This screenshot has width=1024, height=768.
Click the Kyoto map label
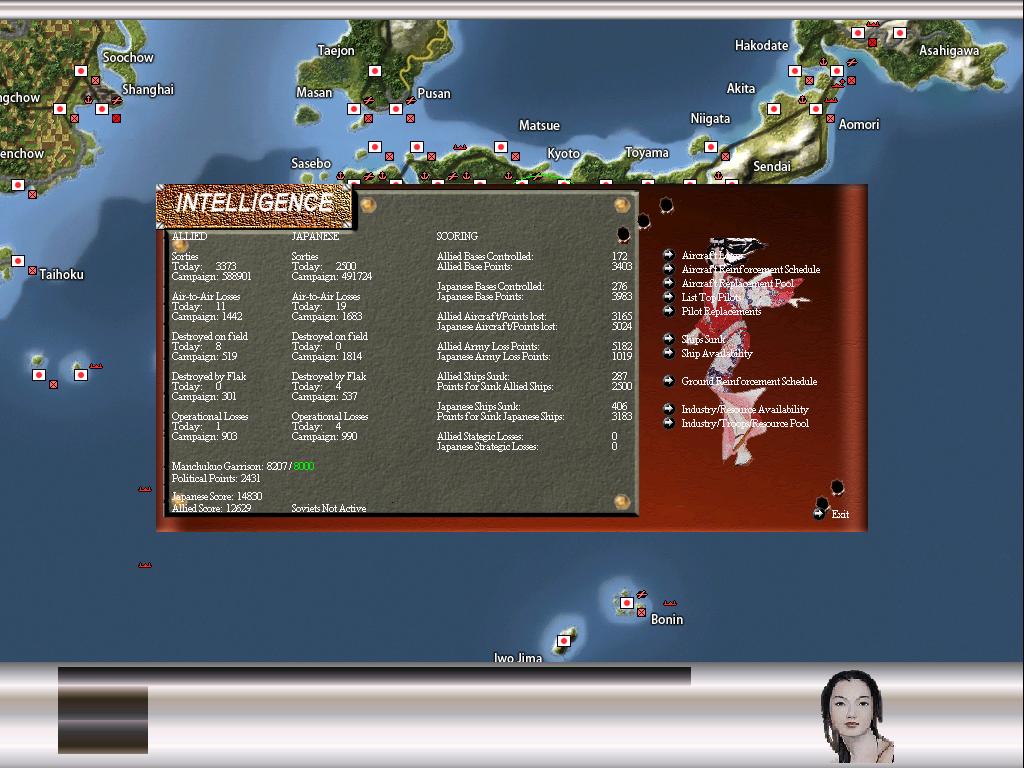point(564,153)
